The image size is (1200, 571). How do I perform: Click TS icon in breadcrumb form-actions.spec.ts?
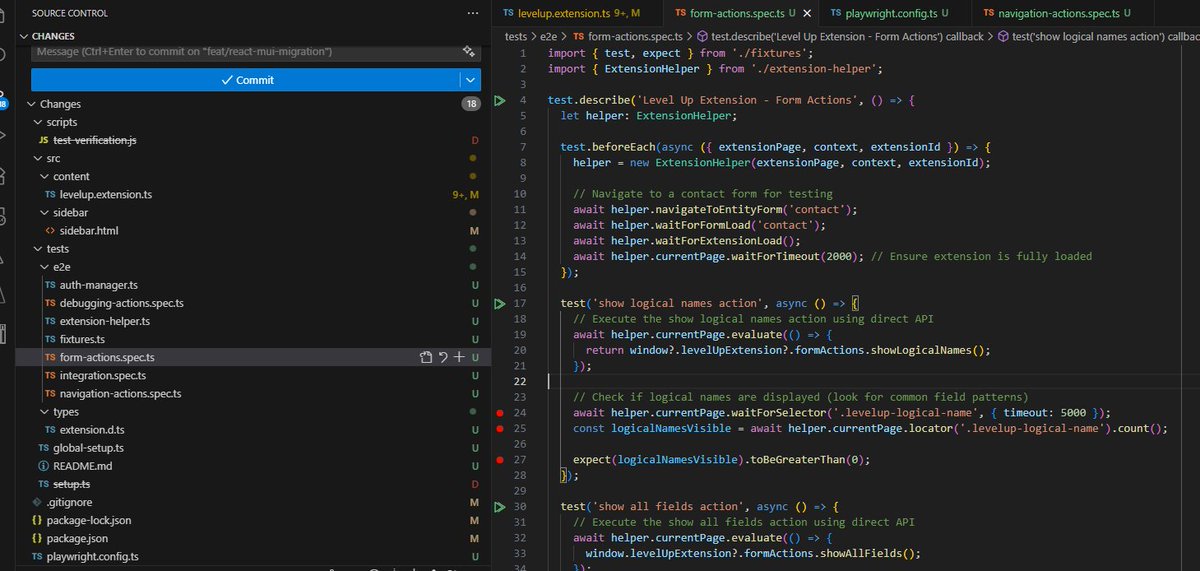(x=579, y=35)
